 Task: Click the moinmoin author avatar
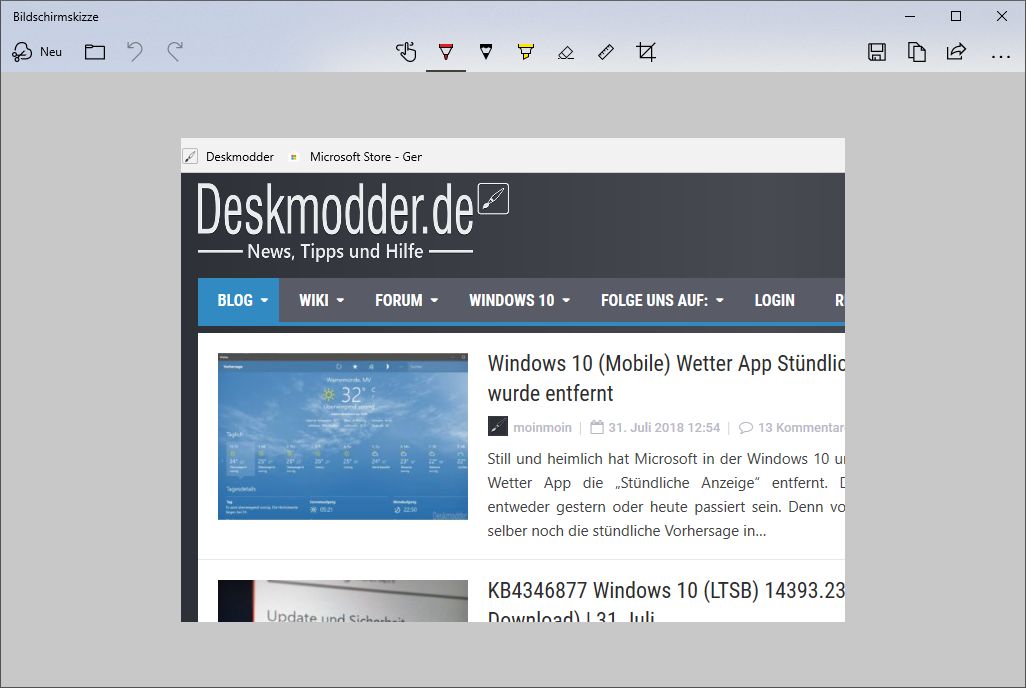pyautogui.click(x=498, y=426)
